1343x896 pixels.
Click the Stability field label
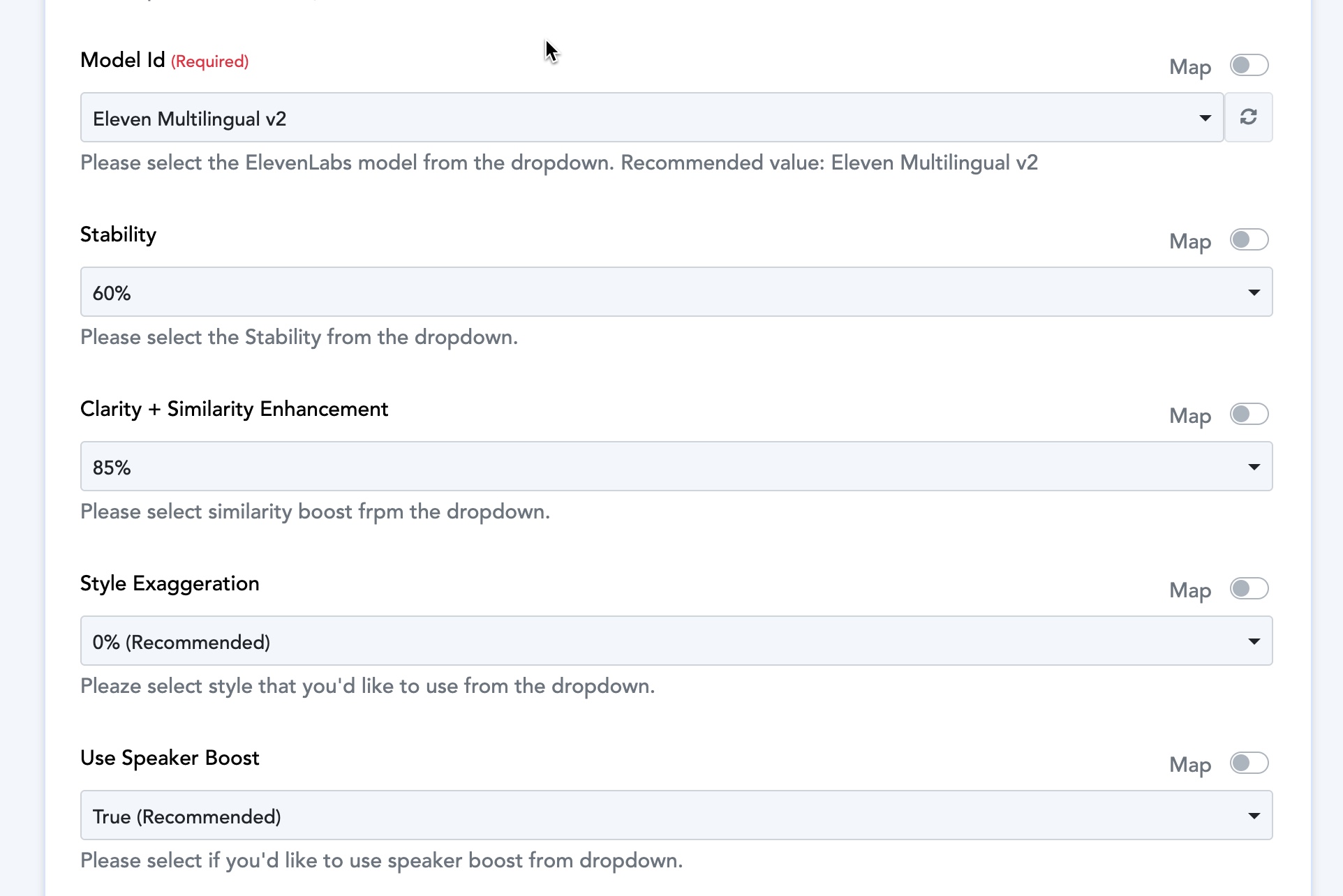click(x=118, y=234)
